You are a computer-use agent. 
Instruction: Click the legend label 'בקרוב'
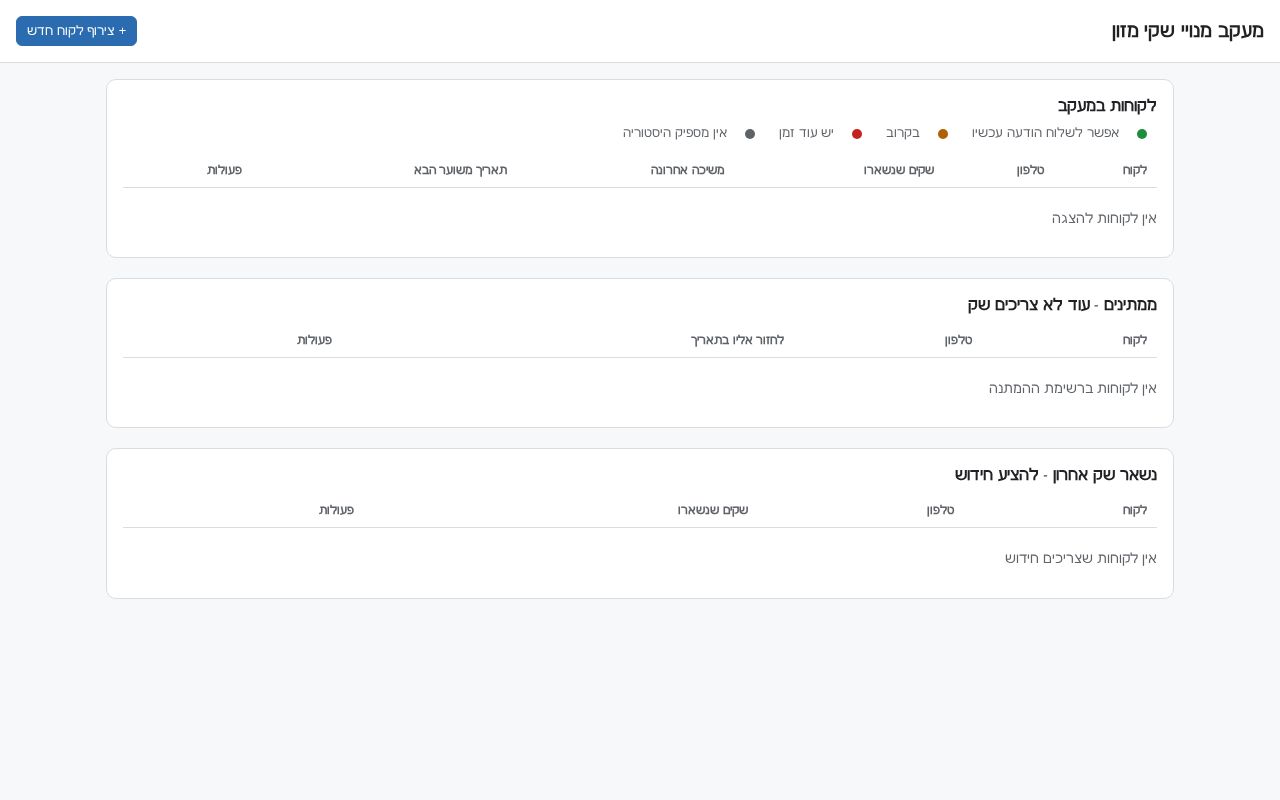tap(903, 133)
